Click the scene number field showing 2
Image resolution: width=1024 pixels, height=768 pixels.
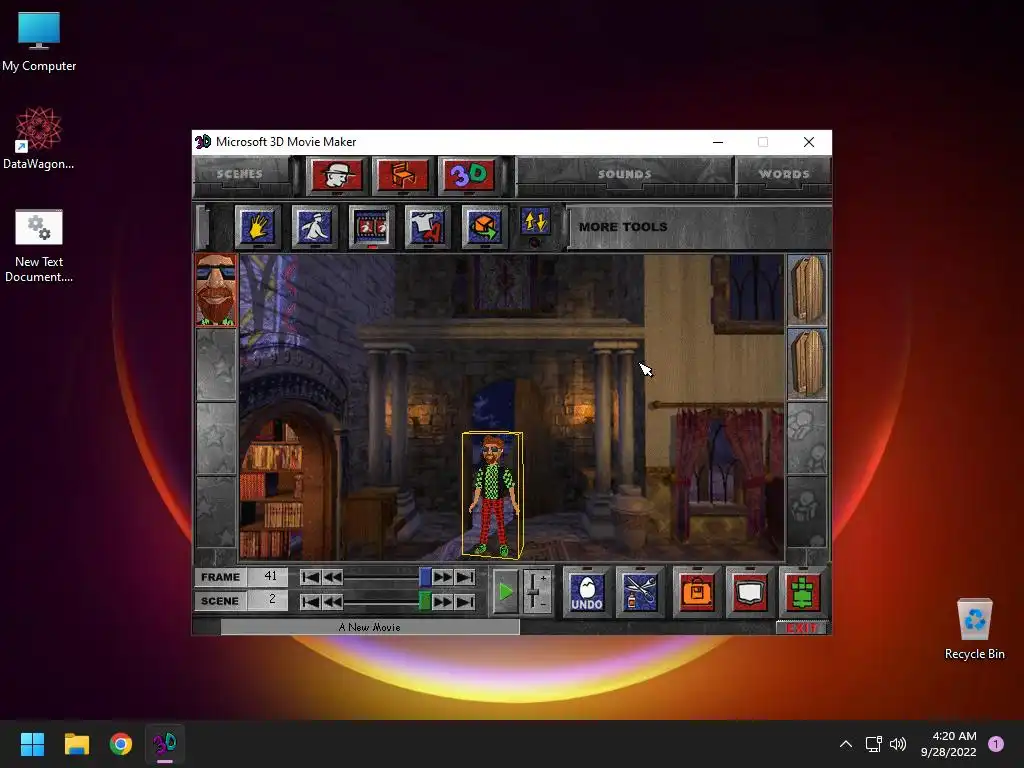268,600
